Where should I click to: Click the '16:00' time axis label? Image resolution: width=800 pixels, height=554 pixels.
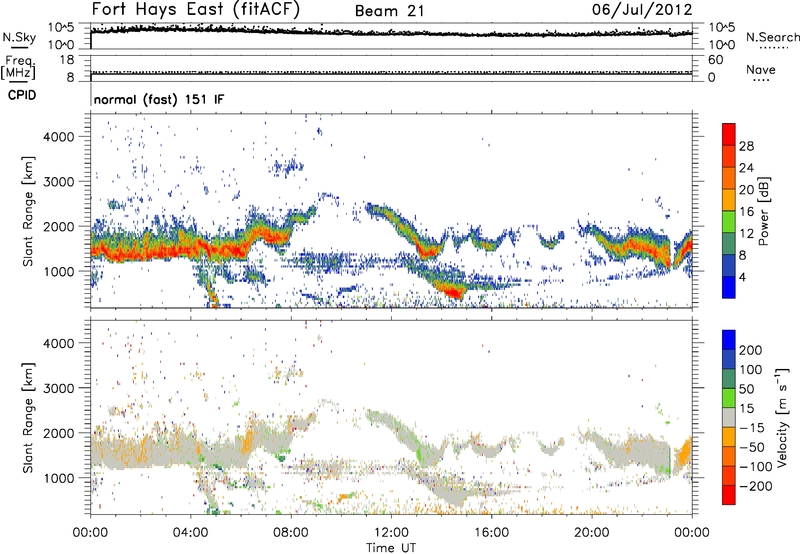point(491,533)
